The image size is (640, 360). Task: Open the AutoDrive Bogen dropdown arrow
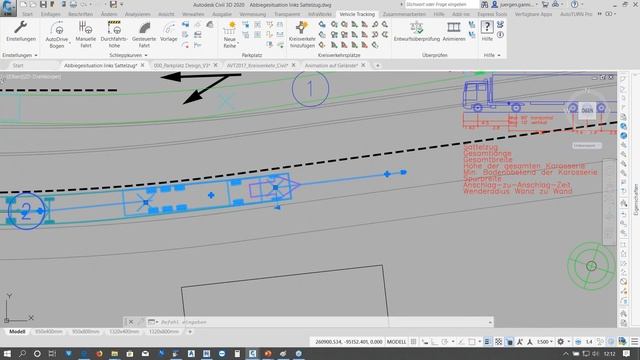pos(70,42)
